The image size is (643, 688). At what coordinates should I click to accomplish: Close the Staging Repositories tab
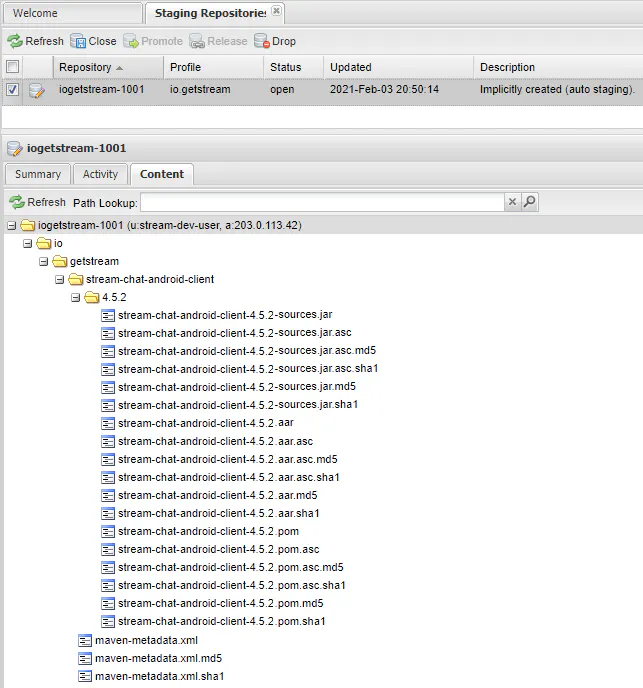276,11
